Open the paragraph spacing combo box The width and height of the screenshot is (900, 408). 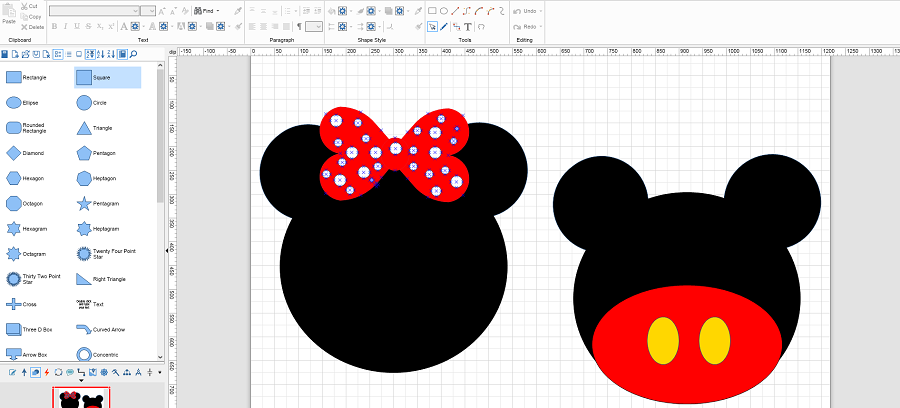click(x=314, y=26)
